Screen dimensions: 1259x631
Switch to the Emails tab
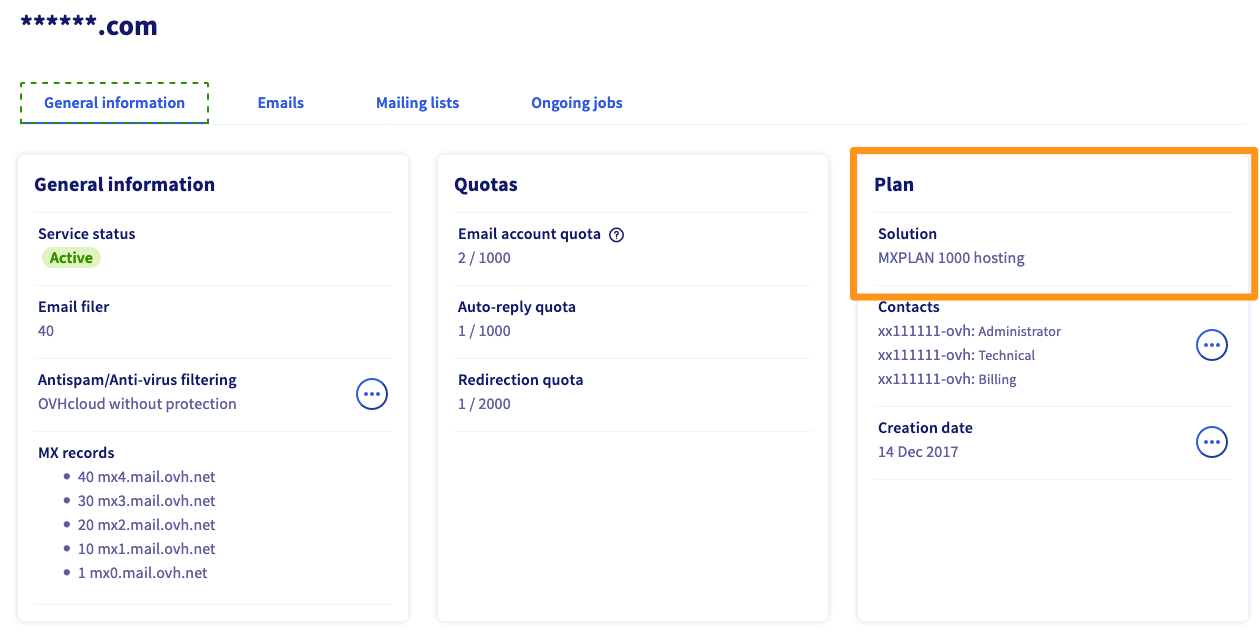280,103
